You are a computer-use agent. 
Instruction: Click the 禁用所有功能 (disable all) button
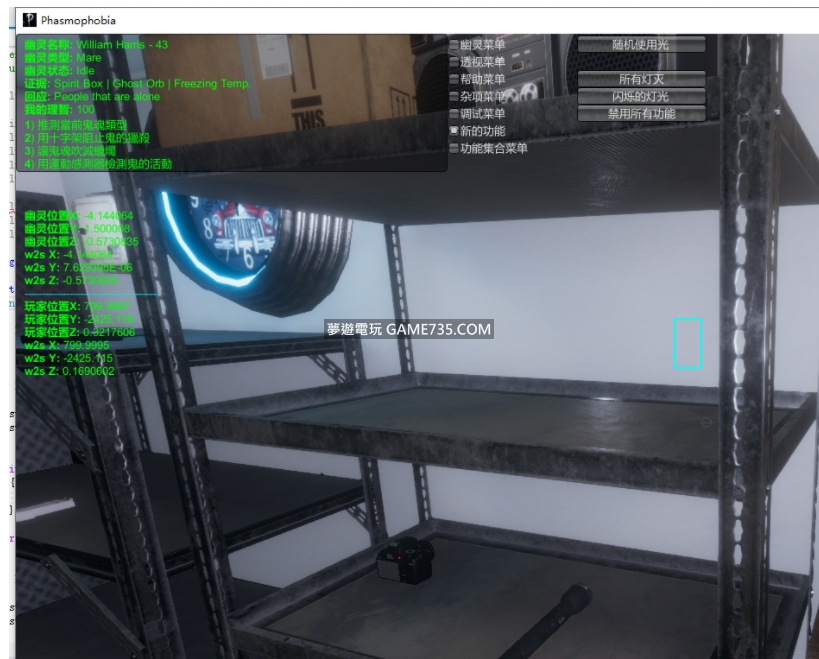pos(641,114)
